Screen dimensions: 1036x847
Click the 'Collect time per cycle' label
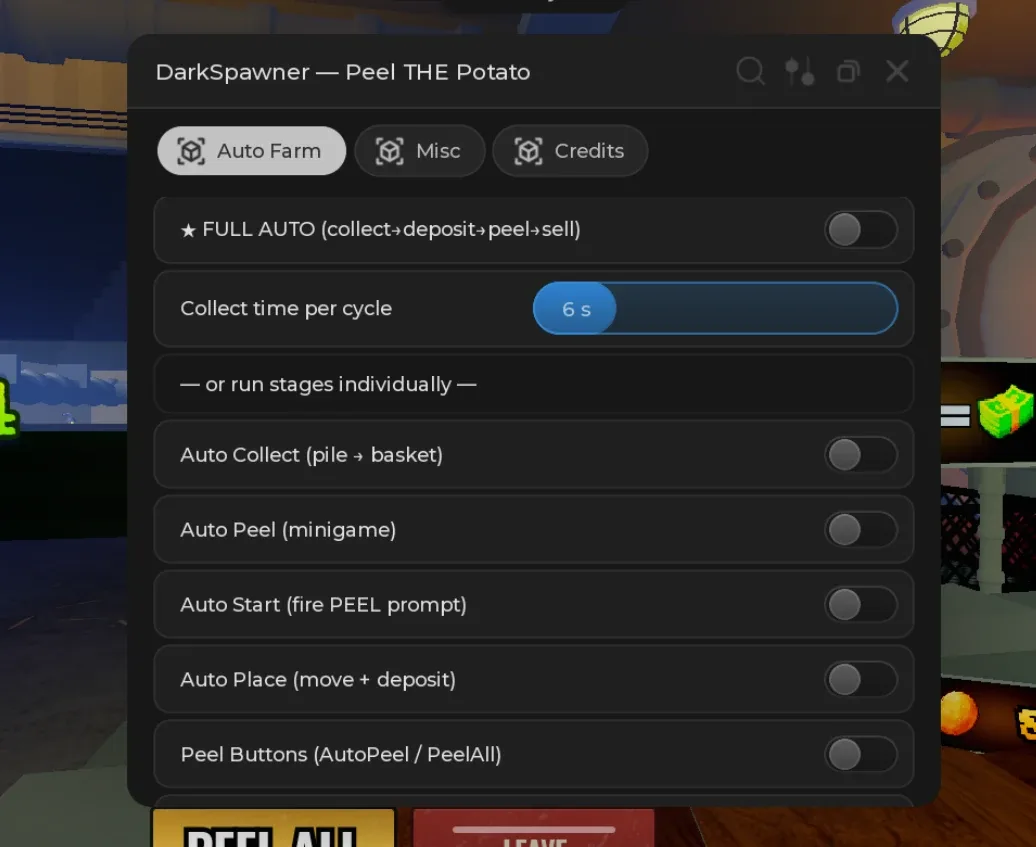[286, 309]
